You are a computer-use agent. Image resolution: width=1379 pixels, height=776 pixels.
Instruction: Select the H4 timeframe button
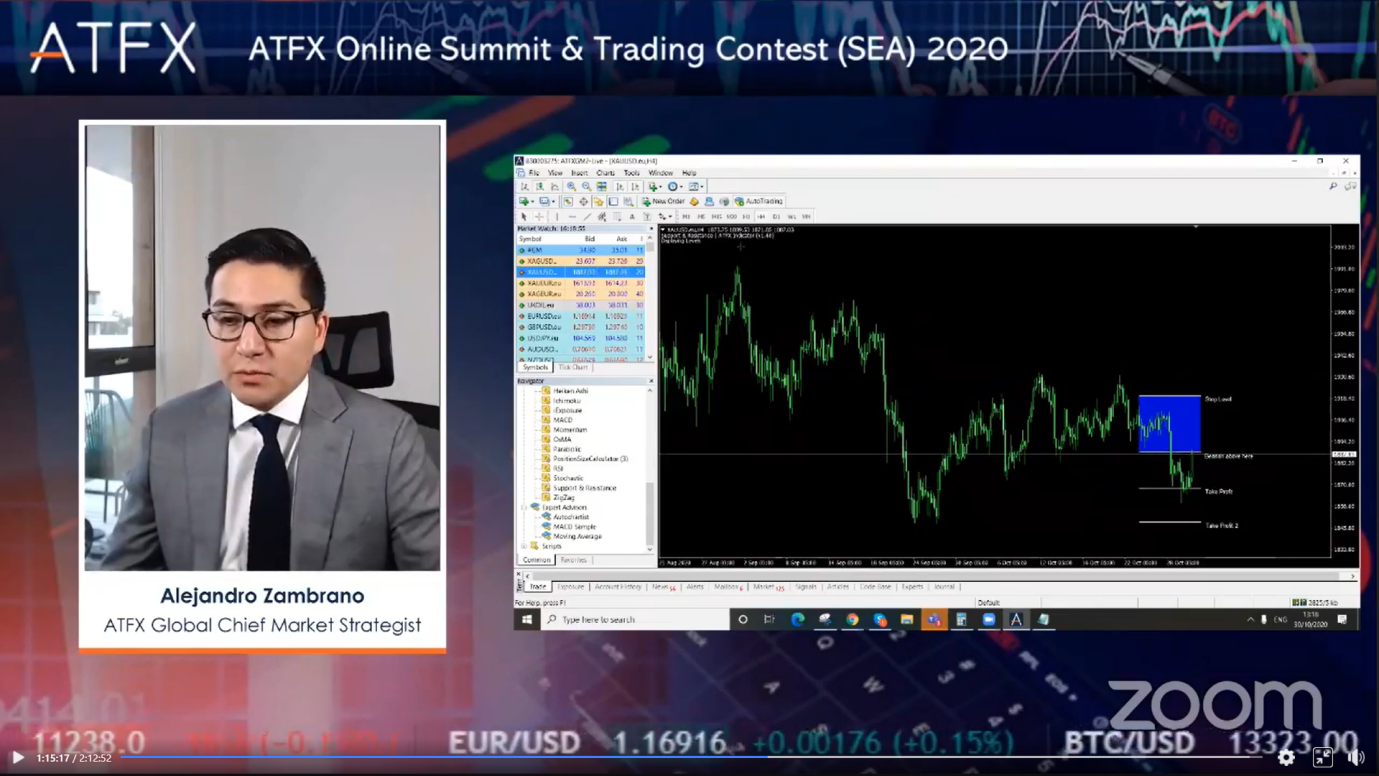tap(761, 216)
